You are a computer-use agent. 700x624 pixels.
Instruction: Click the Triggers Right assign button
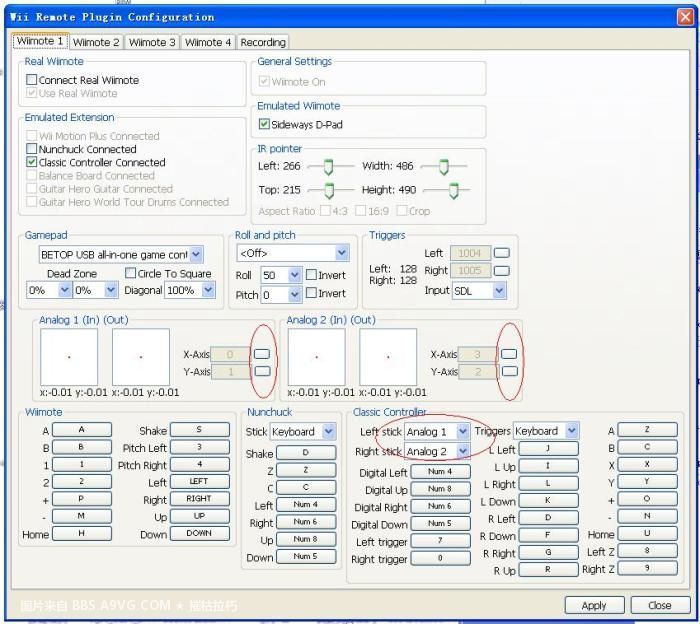(502, 270)
